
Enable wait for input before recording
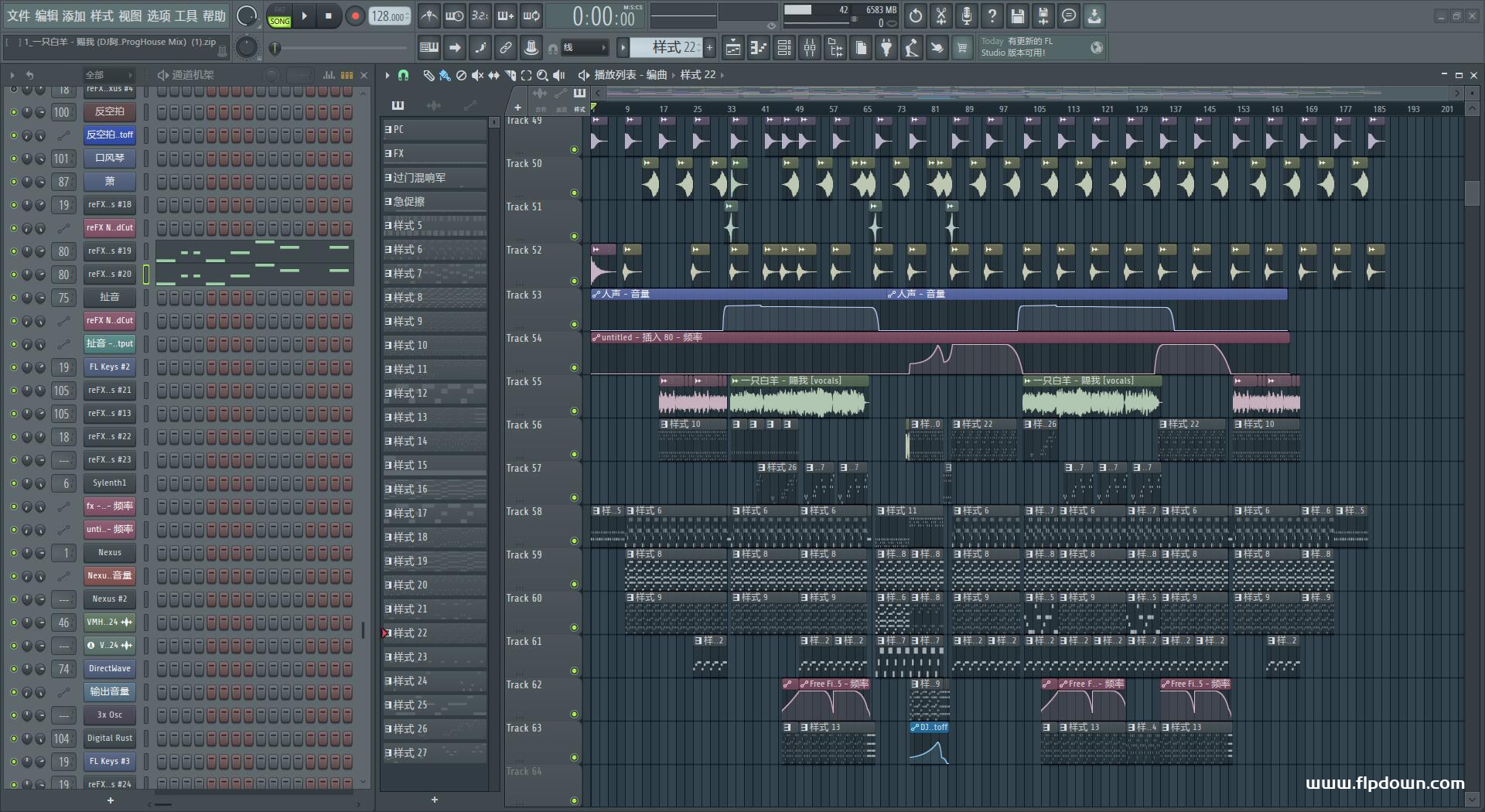pos(454,15)
